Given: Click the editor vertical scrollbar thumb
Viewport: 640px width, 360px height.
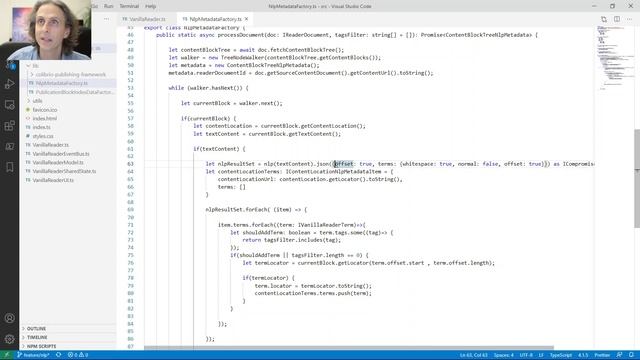Looking at the screenshot, I should tap(637, 179).
